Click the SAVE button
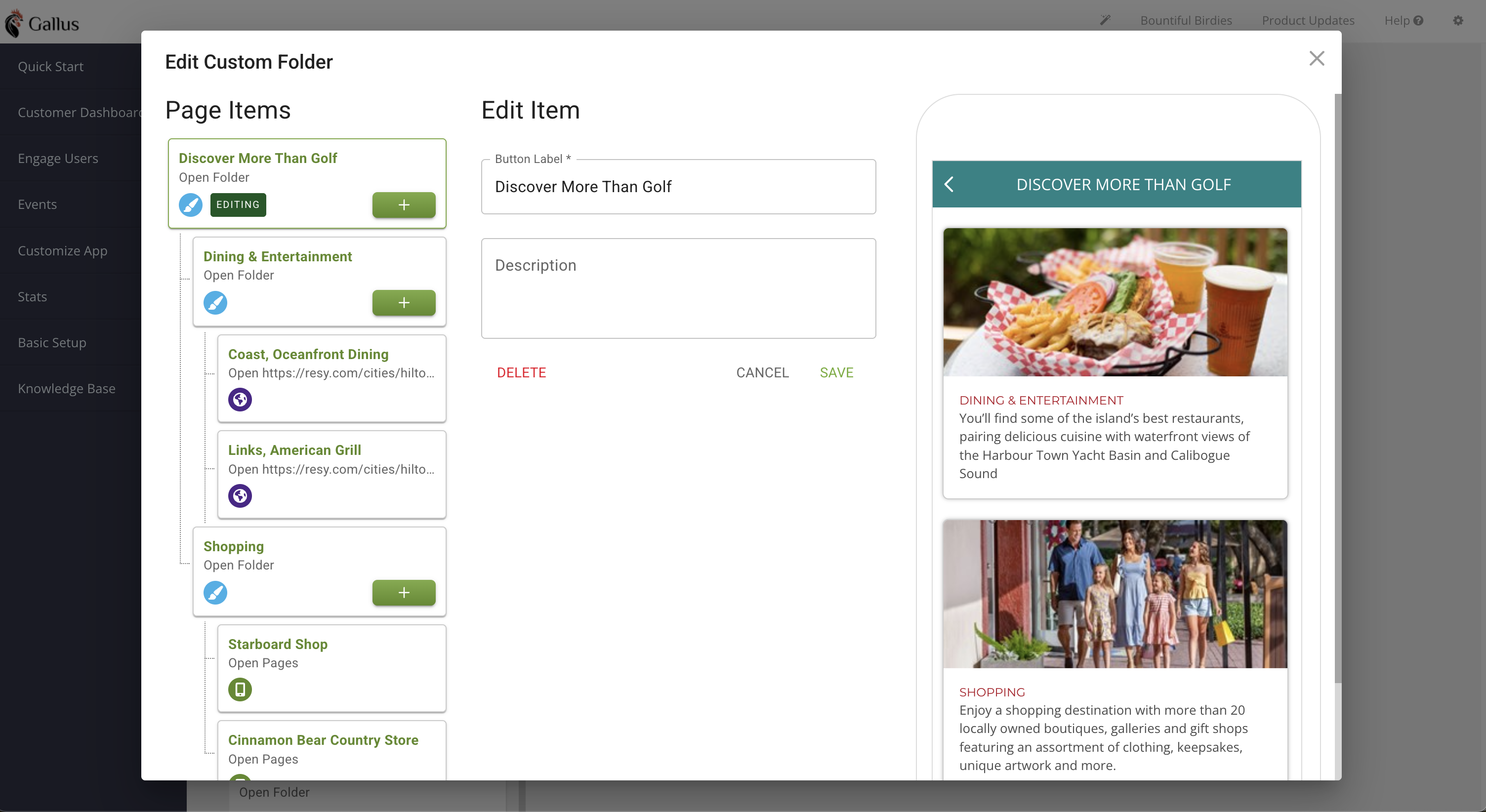This screenshot has height=812, width=1486. click(x=836, y=372)
